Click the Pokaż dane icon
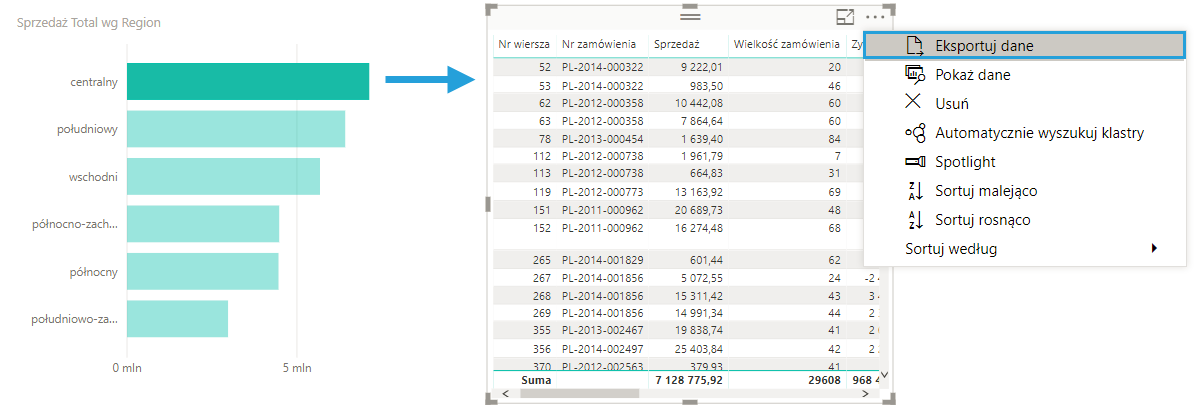 tap(913, 74)
